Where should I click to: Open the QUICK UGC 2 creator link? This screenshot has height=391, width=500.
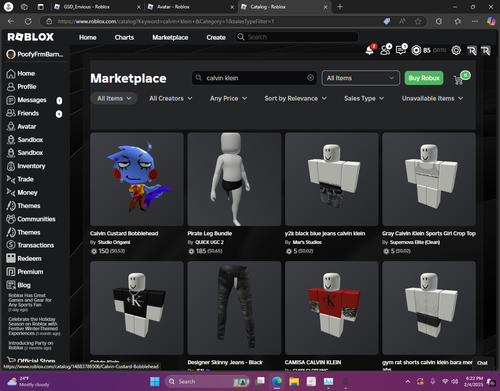click(x=209, y=242)
